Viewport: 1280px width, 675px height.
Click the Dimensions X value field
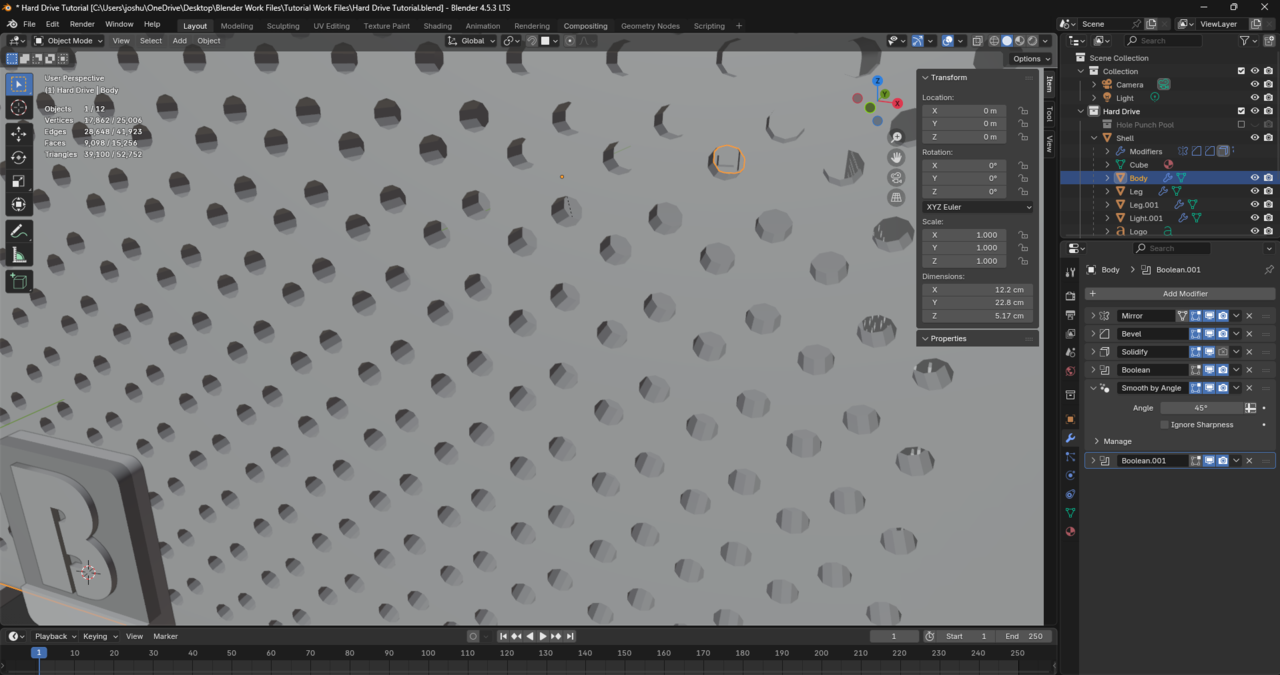point(977,290)
